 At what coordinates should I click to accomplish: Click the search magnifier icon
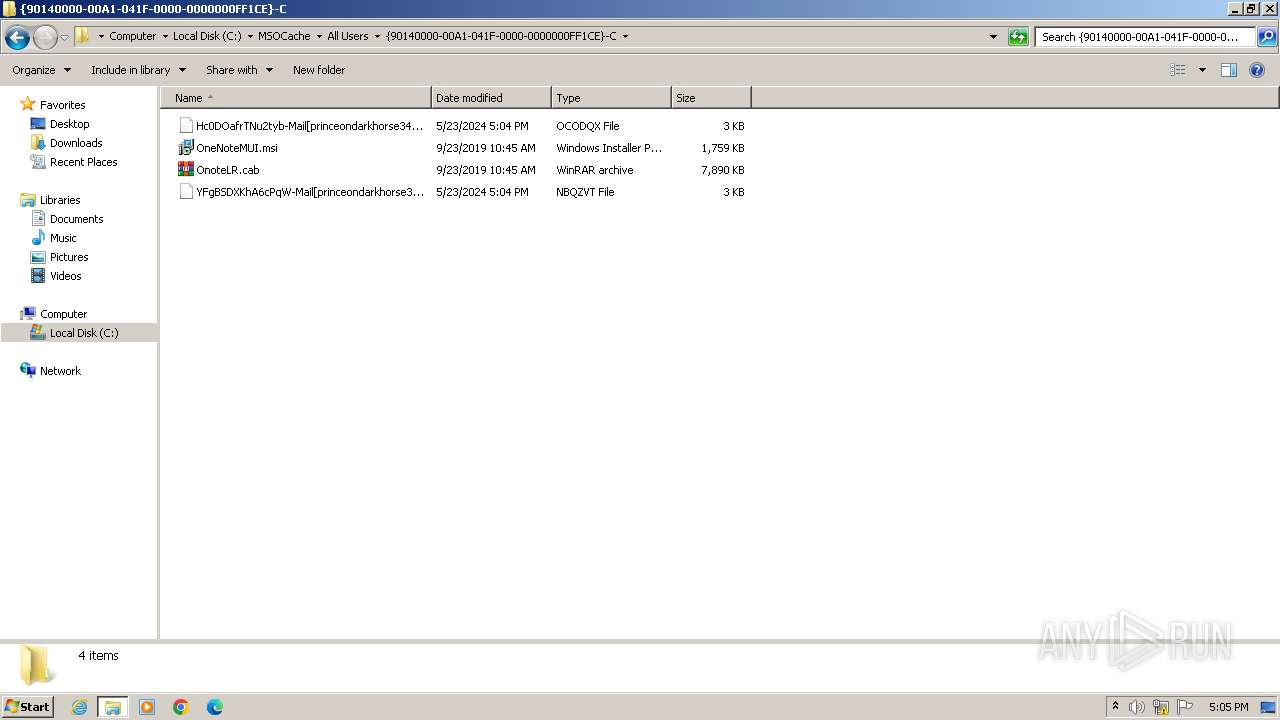[1266, 37]
